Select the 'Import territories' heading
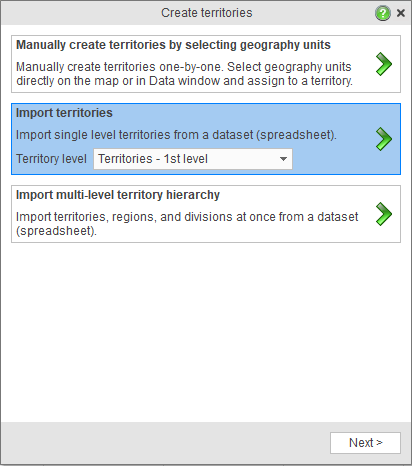The width and height of the screenshot is (412, 466). click(64, 113)
